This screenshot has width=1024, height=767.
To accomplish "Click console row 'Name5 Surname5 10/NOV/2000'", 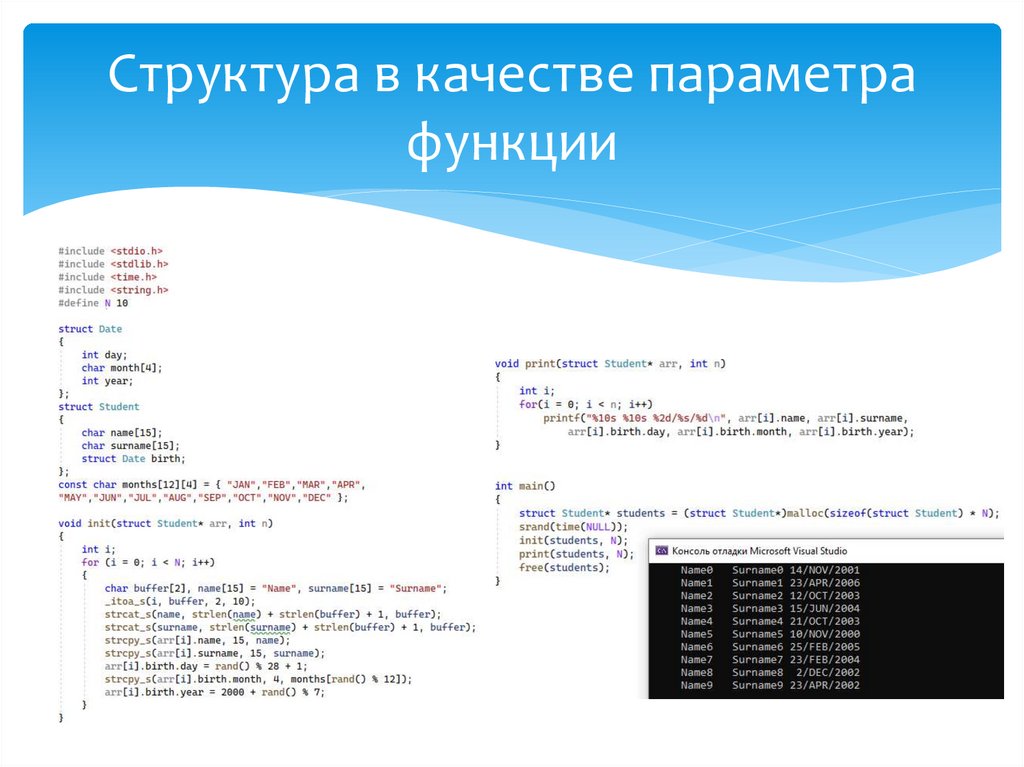I will coord(770,634).
